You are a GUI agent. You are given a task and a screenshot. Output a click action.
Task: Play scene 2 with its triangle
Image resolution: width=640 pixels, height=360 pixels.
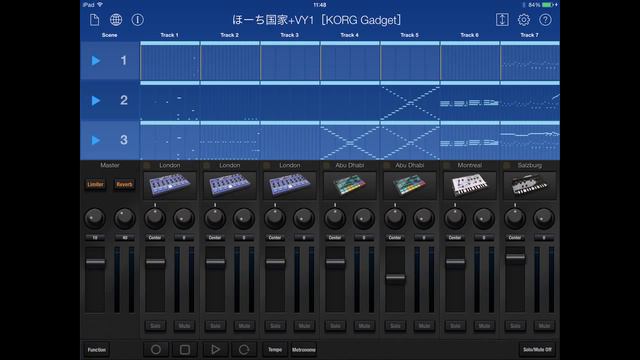[x=96, y=100]
